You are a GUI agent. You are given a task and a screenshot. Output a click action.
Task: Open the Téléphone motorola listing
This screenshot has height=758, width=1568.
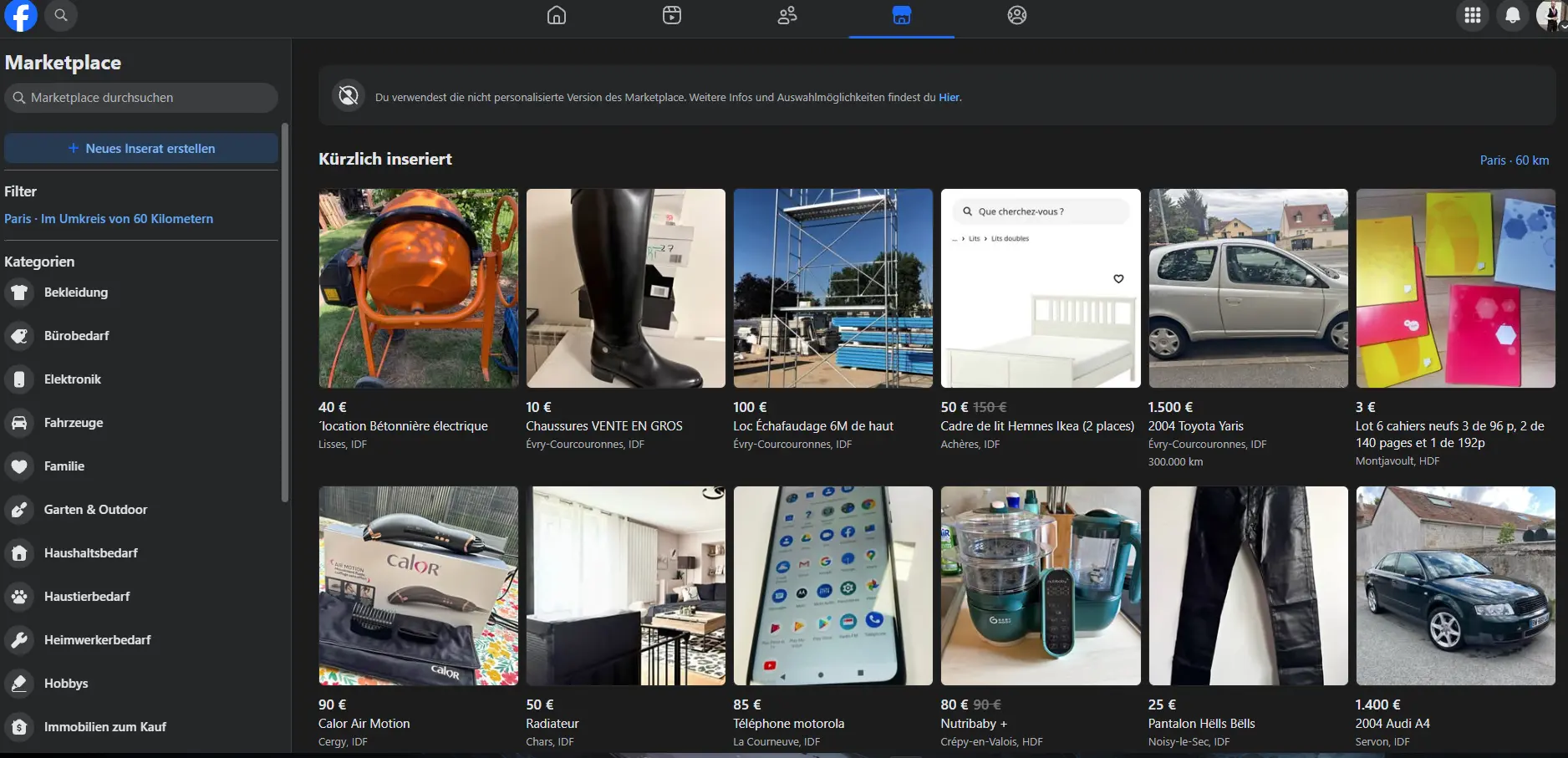[x=833, y=618]
